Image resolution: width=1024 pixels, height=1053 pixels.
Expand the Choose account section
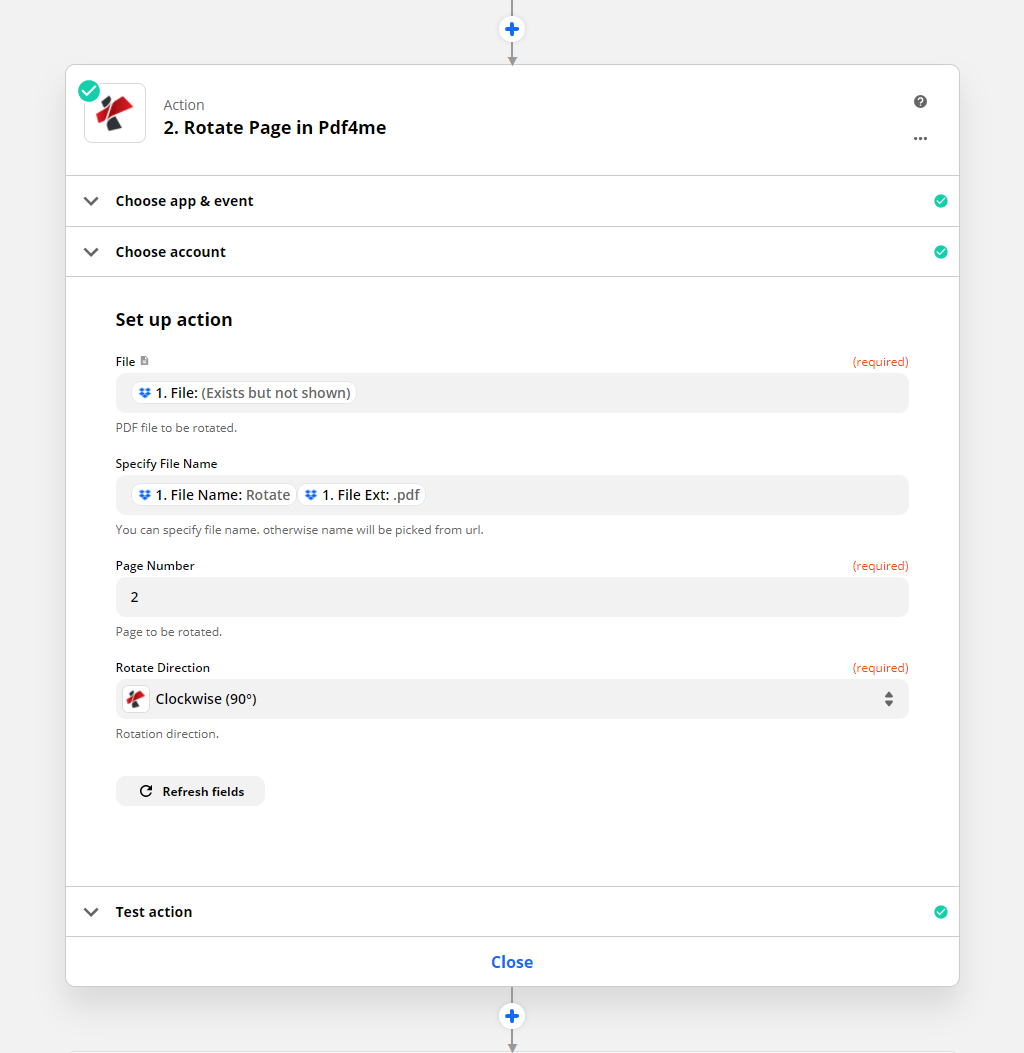point(92,252)
